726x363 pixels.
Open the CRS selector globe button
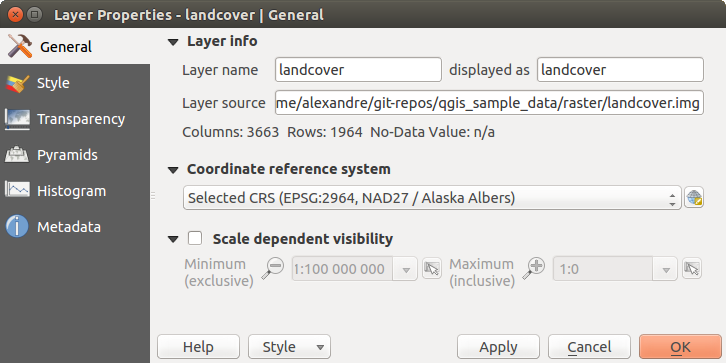[x=694, y=198]
